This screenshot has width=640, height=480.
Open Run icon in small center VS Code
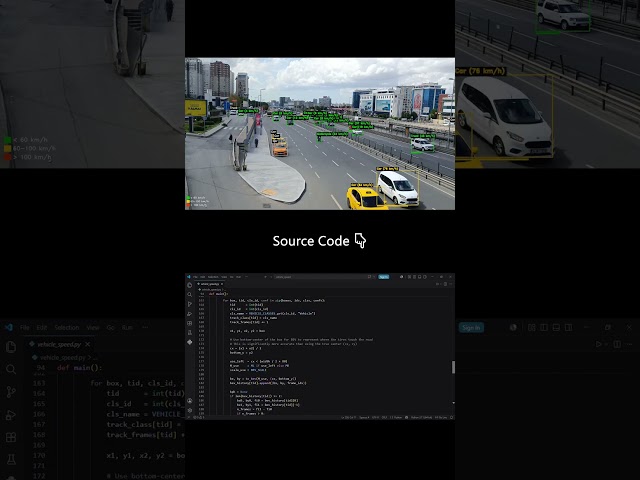pyautogui.click(x=189, y=304)
